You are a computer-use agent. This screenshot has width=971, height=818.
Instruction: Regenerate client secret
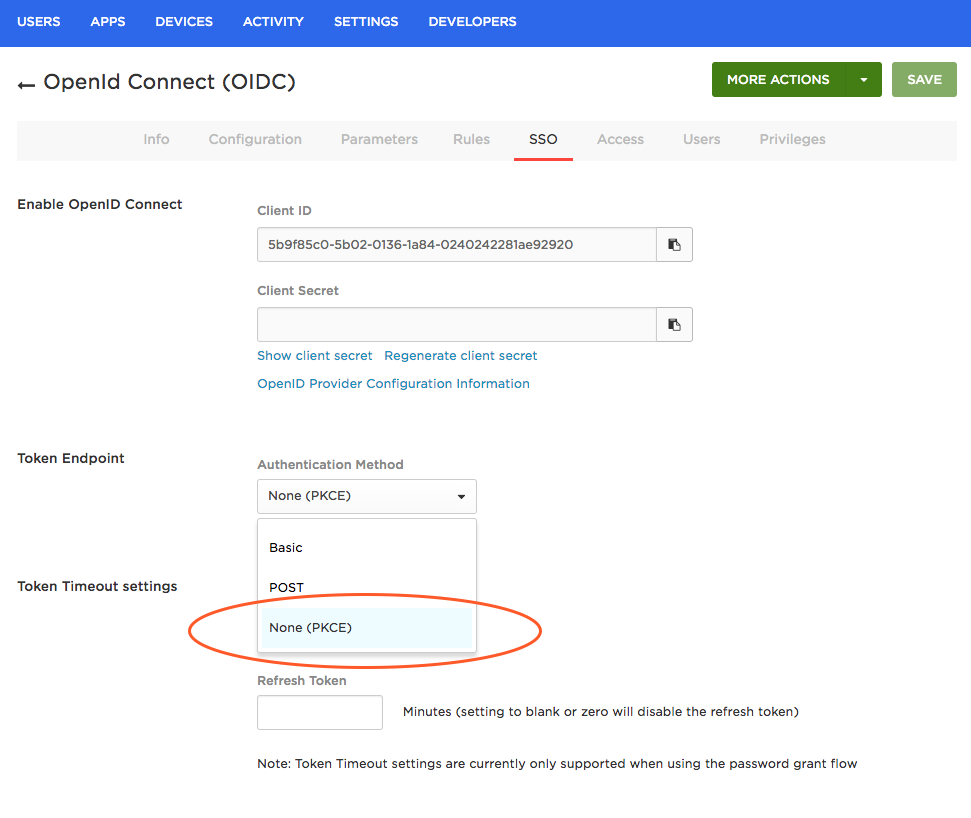click(x=460, y=355)
